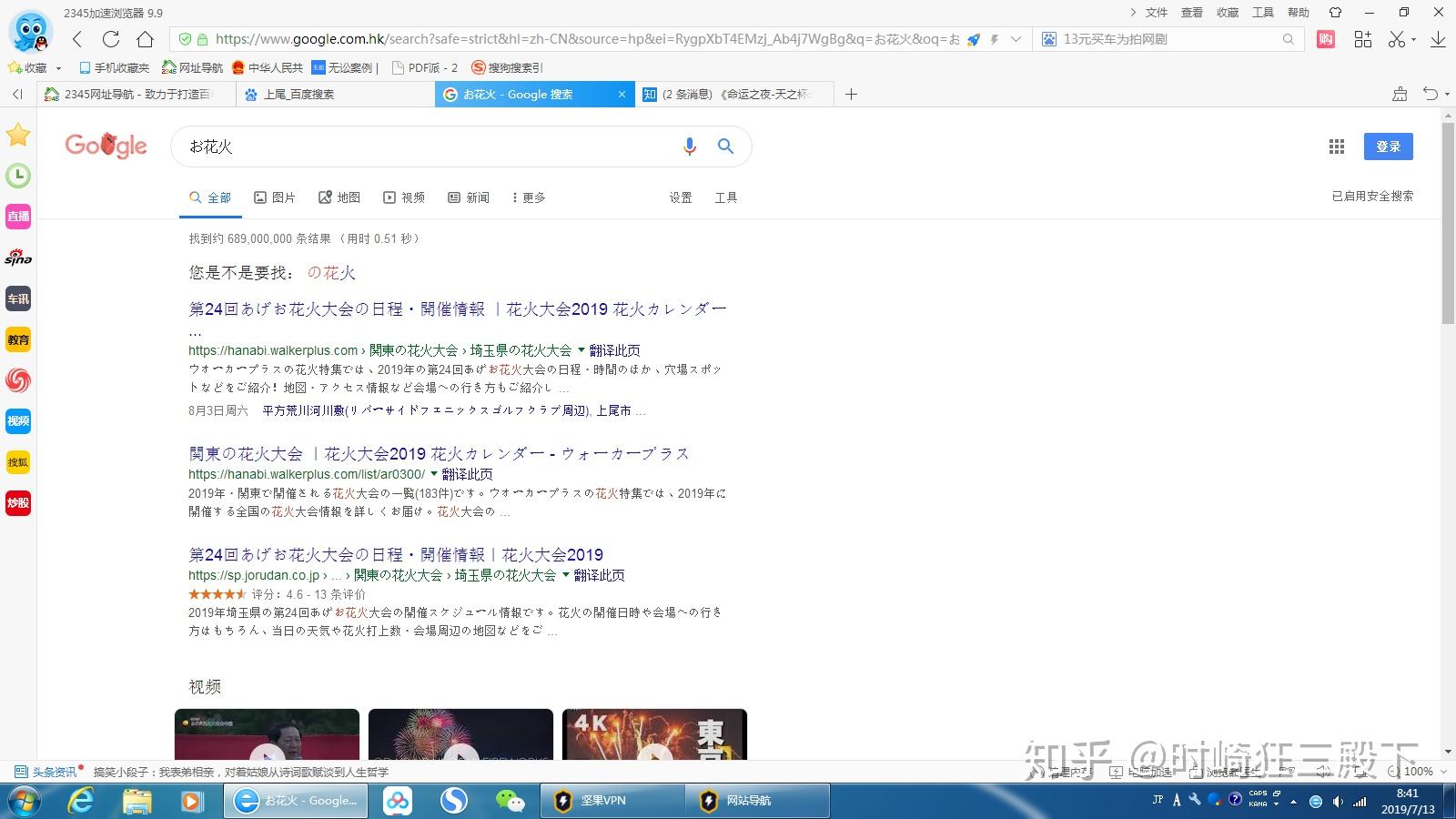Expand the jorudan result URL dropdown arrow
The width and height of the screenshot is (1456, 819).
point(565,575)
